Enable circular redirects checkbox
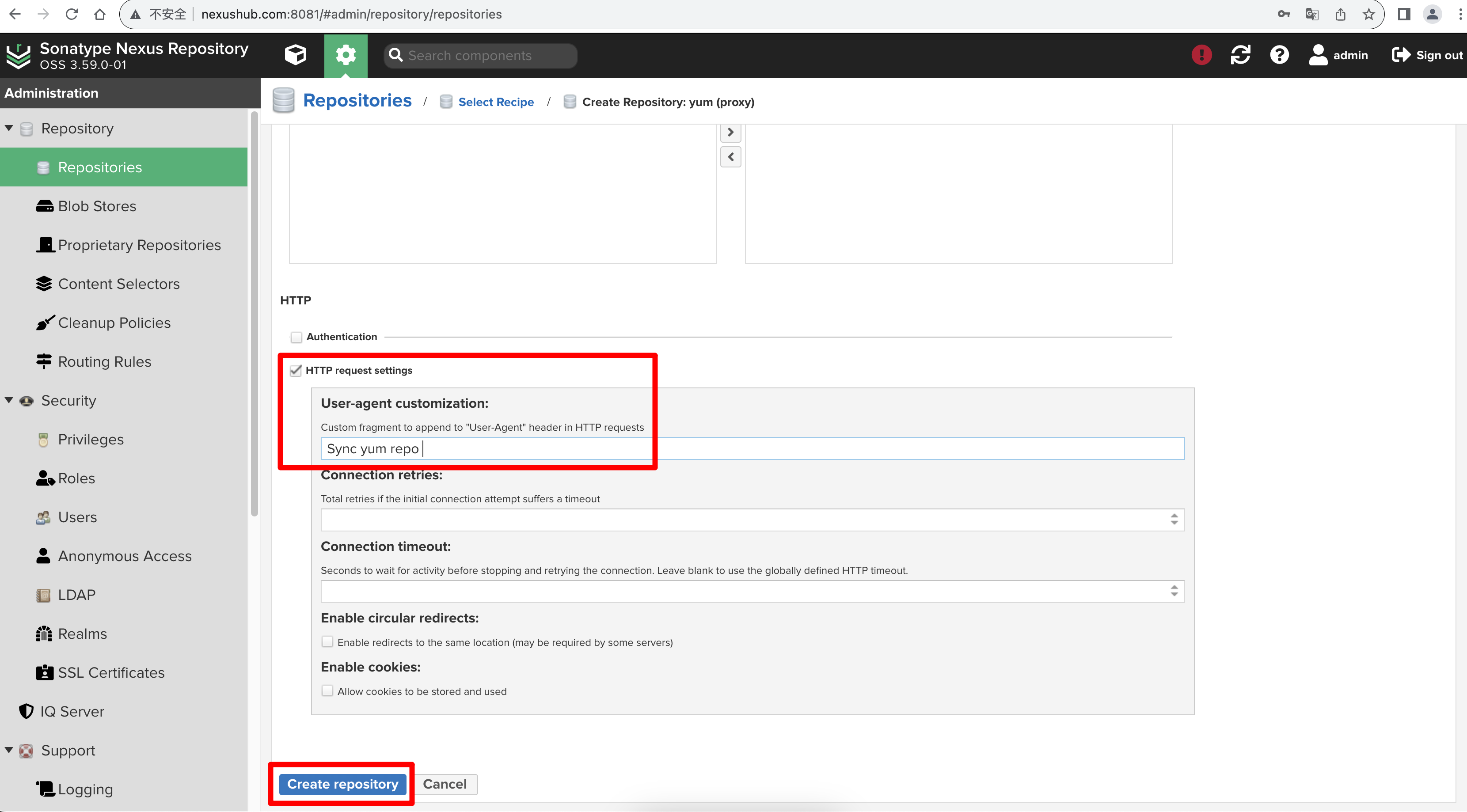The height and width of the screenshot is (812, 1467). 327,642
